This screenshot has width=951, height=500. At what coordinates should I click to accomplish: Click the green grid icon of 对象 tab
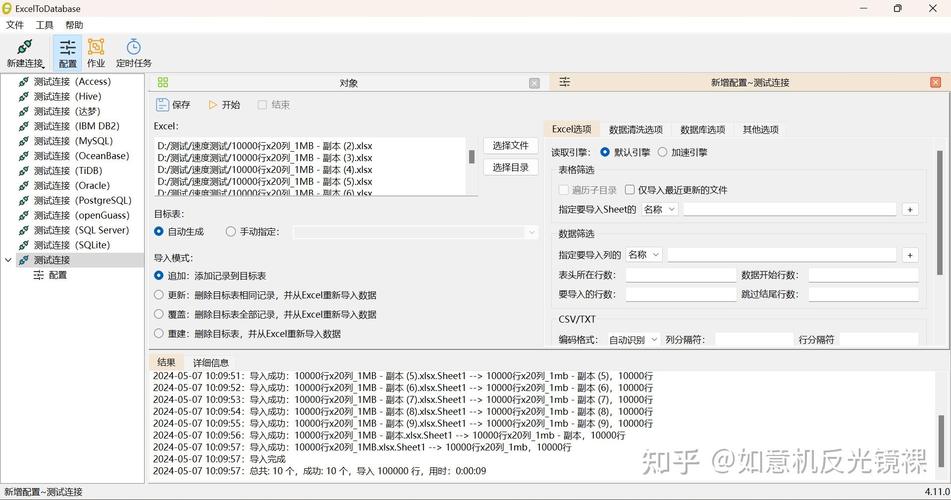[163, 82]
